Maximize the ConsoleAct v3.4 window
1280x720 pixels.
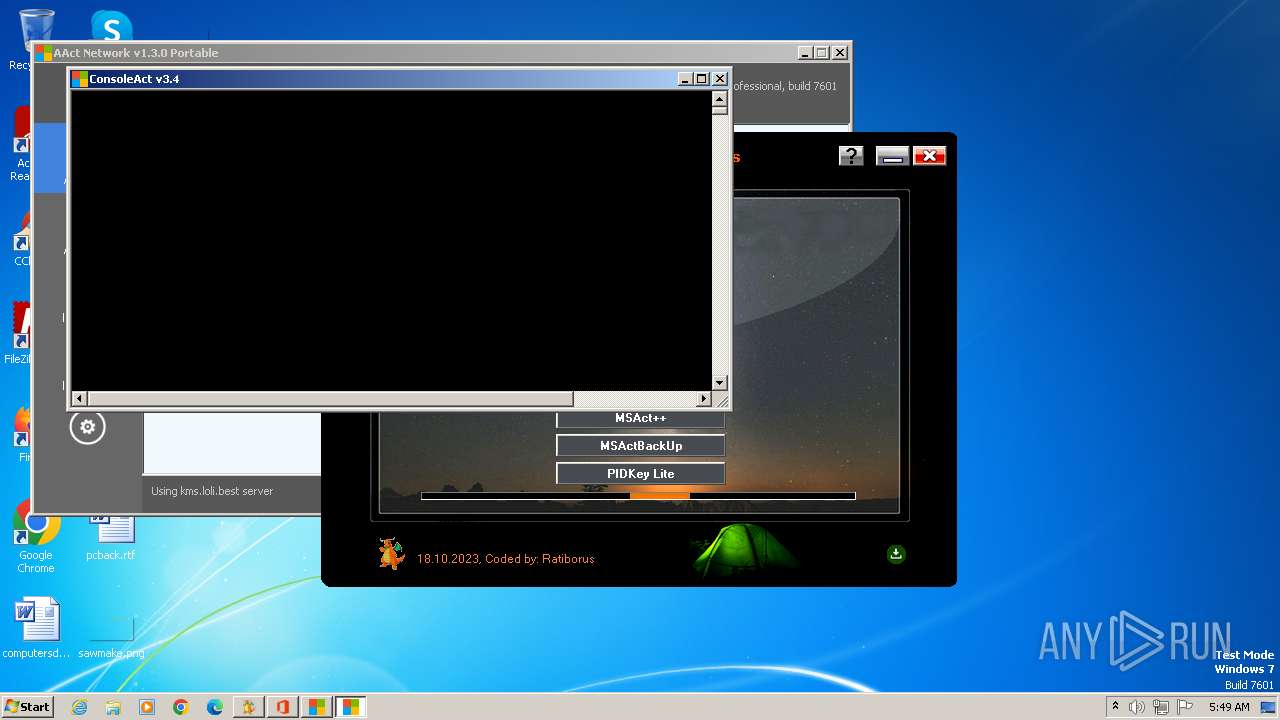(x=702, y=79)
